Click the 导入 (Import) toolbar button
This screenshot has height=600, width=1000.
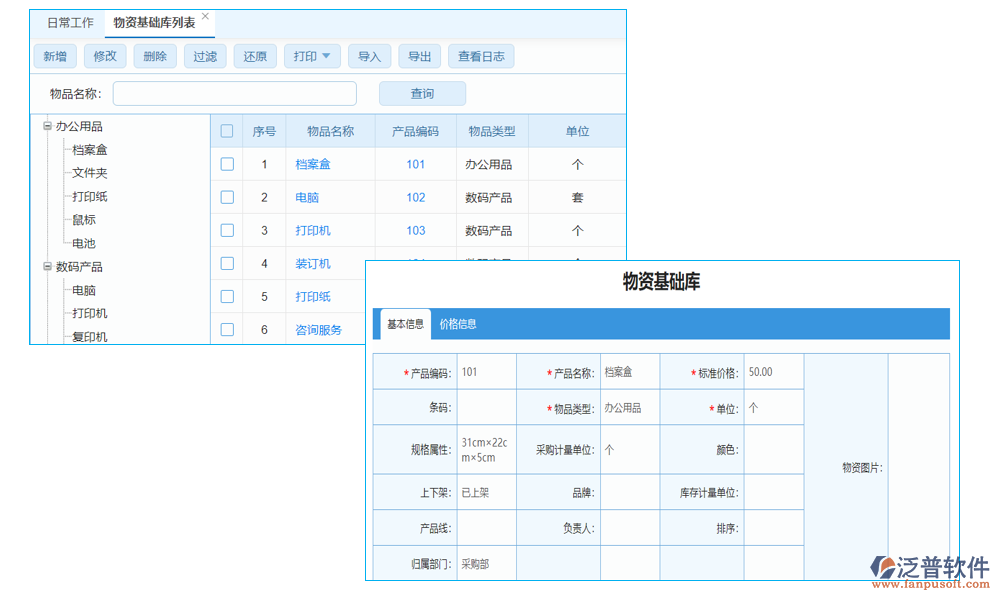click(x=369, y=56)
